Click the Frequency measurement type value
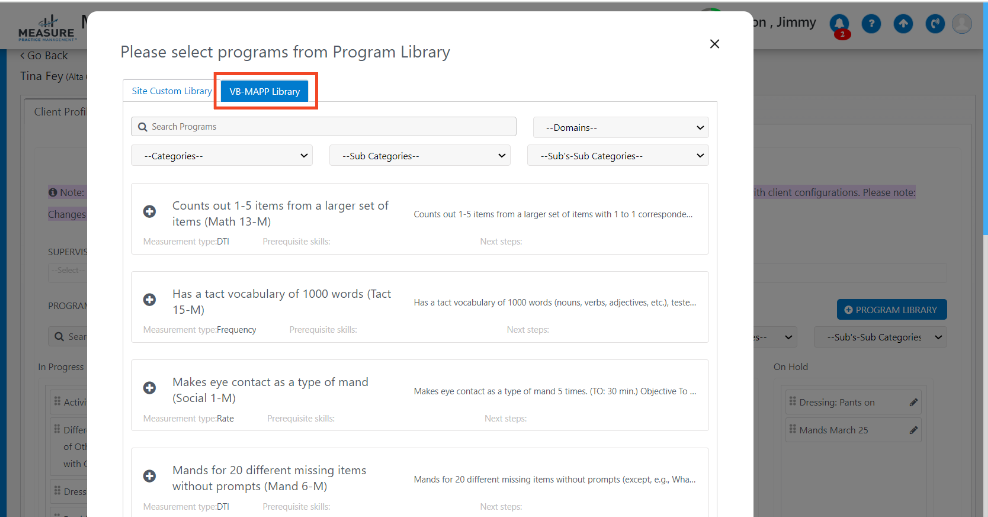This screenshot has height=517, width=988. pos(236,329)
